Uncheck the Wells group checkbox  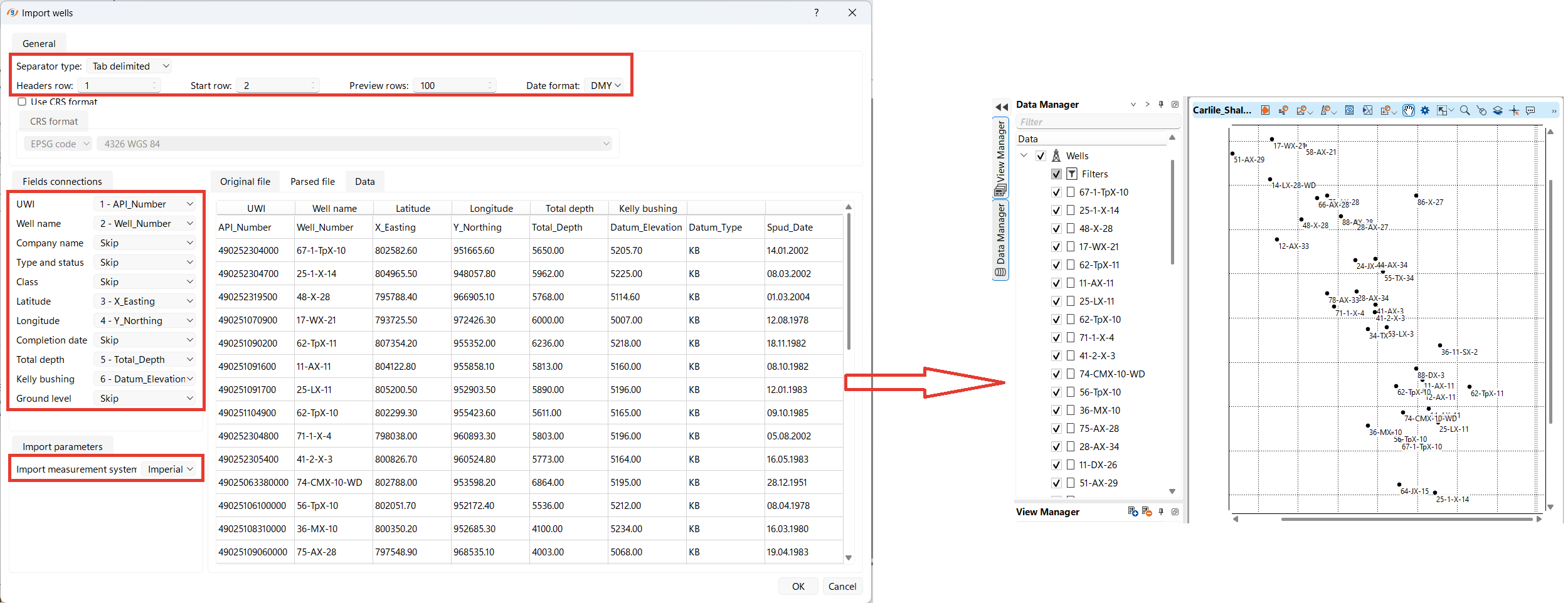pyautogui.click(x=1041, y=156)
